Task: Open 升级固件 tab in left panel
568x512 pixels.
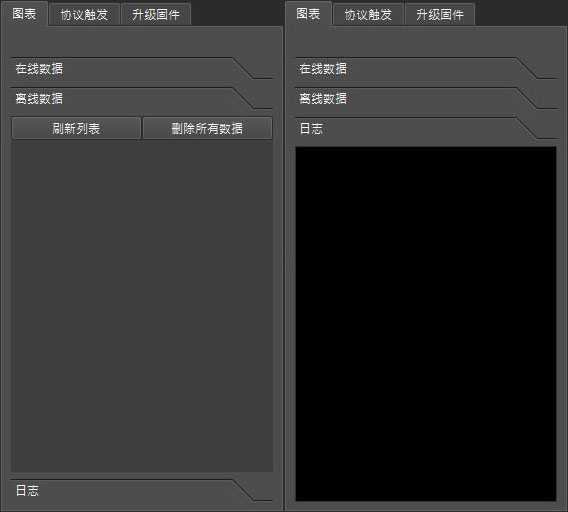Action: click(x=156, y=15)
